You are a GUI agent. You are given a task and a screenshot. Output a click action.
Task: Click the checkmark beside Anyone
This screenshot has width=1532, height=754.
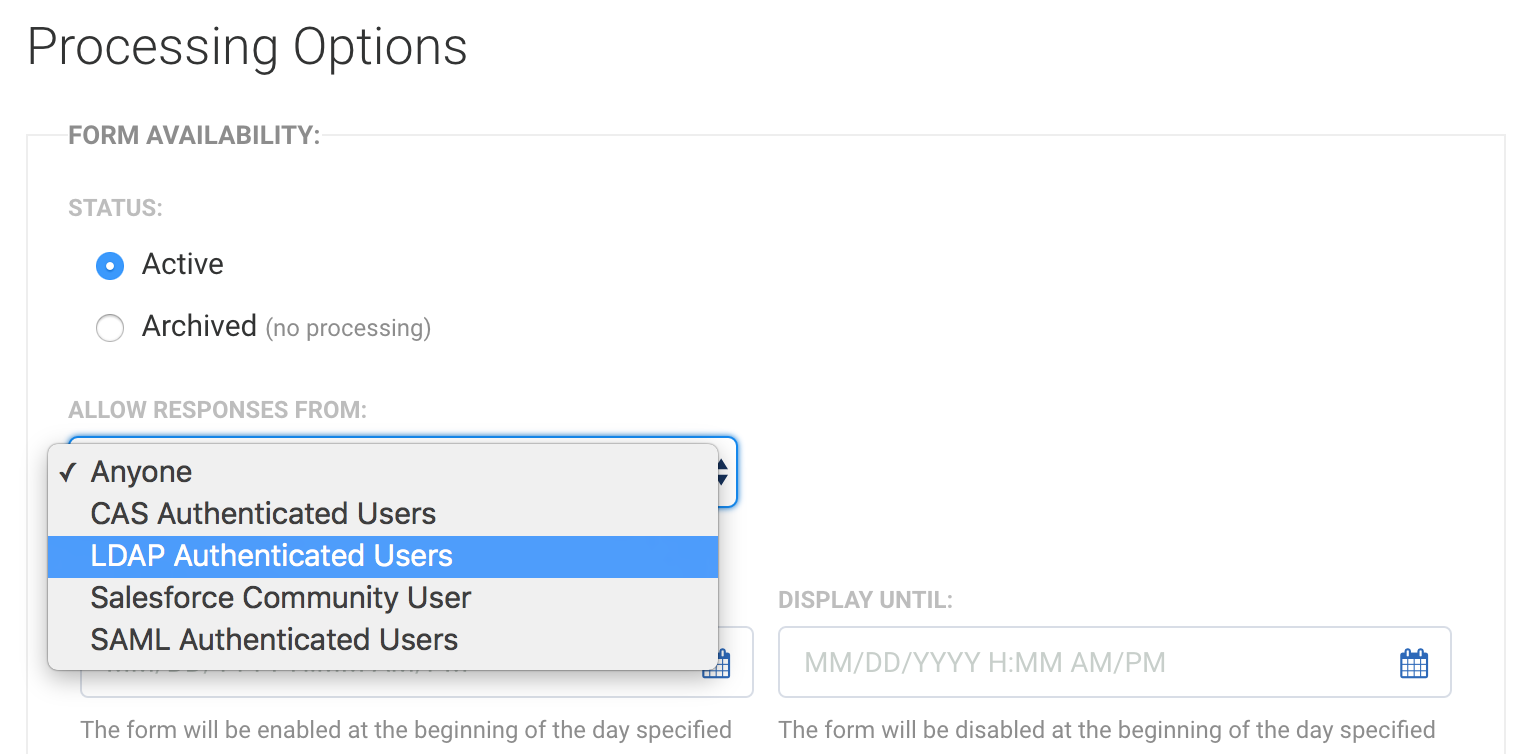coord(68,472)
